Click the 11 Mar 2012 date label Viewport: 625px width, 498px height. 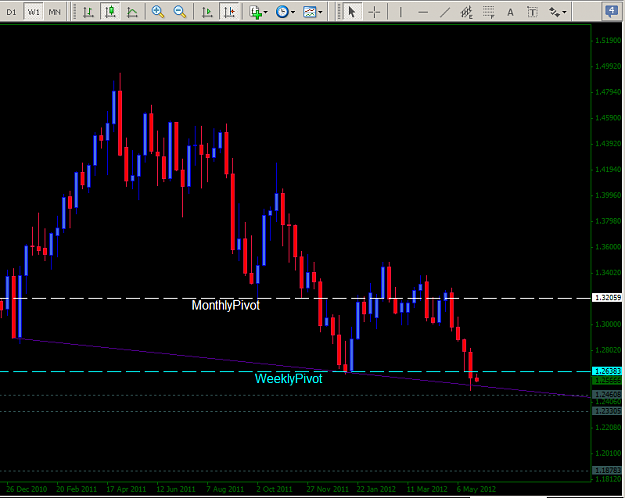(x=427, y=489)
